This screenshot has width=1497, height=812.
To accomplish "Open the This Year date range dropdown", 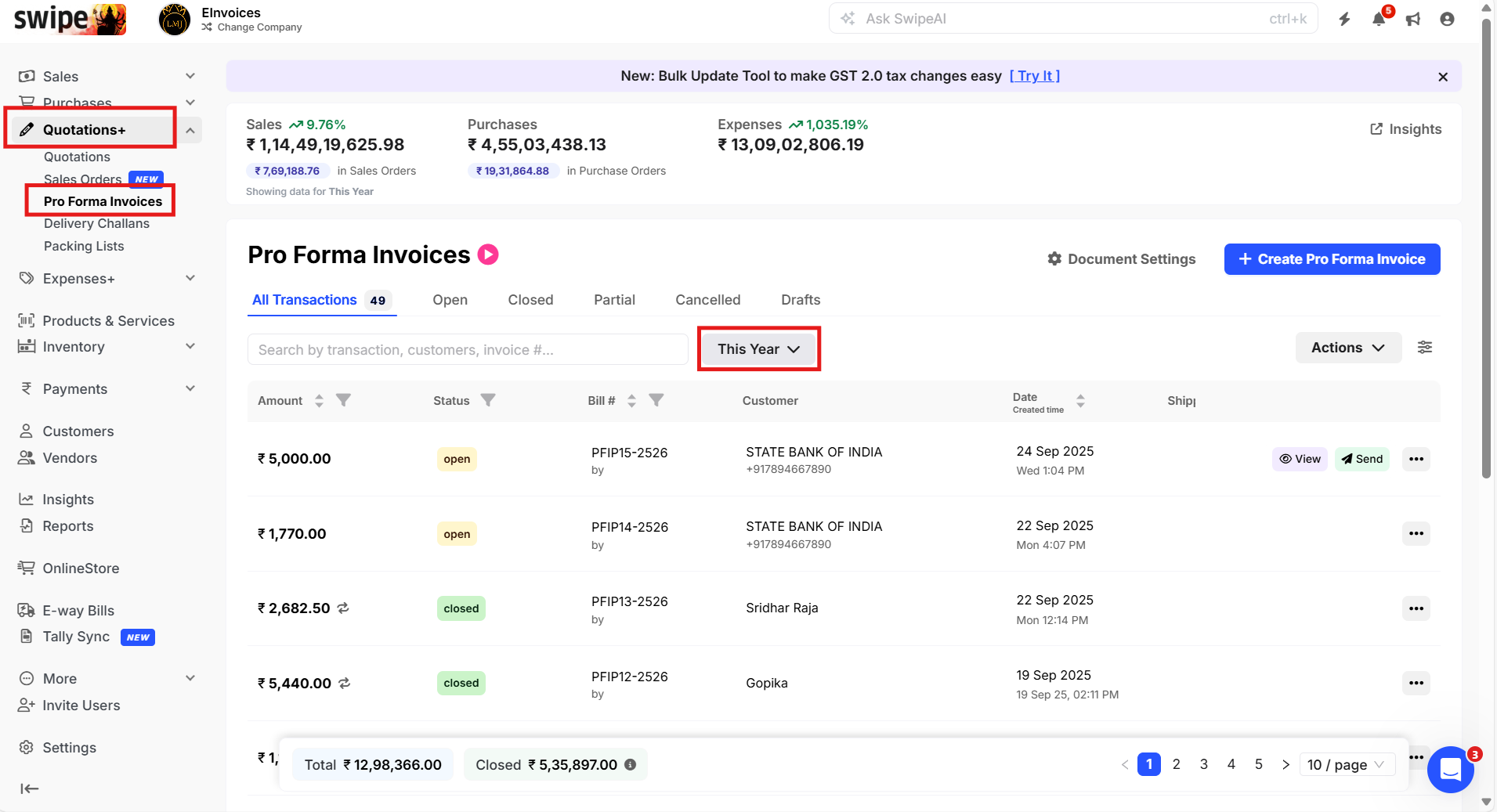I will (x=758, y=349).
